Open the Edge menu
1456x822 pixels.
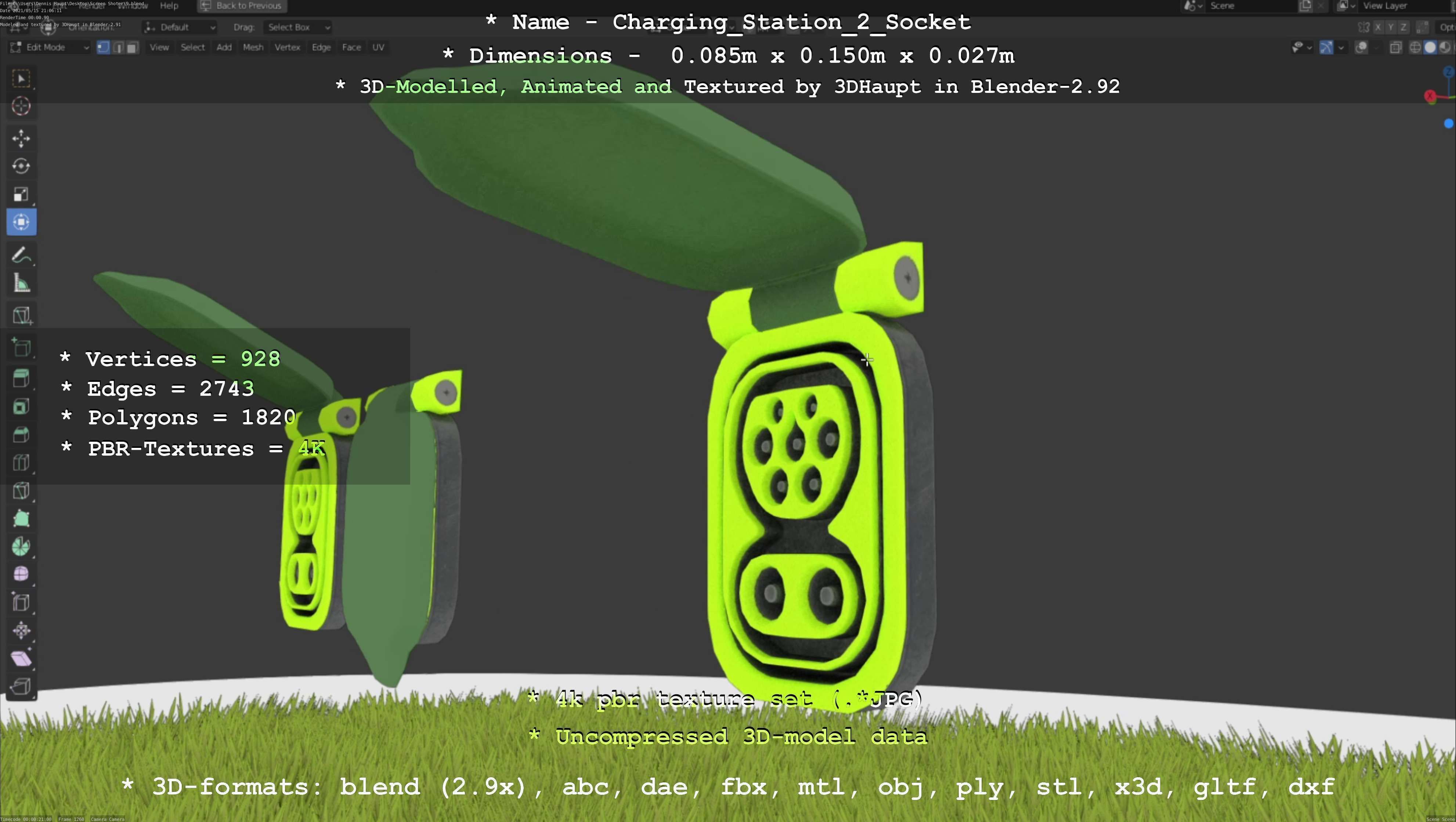click(x=321, y=47)
